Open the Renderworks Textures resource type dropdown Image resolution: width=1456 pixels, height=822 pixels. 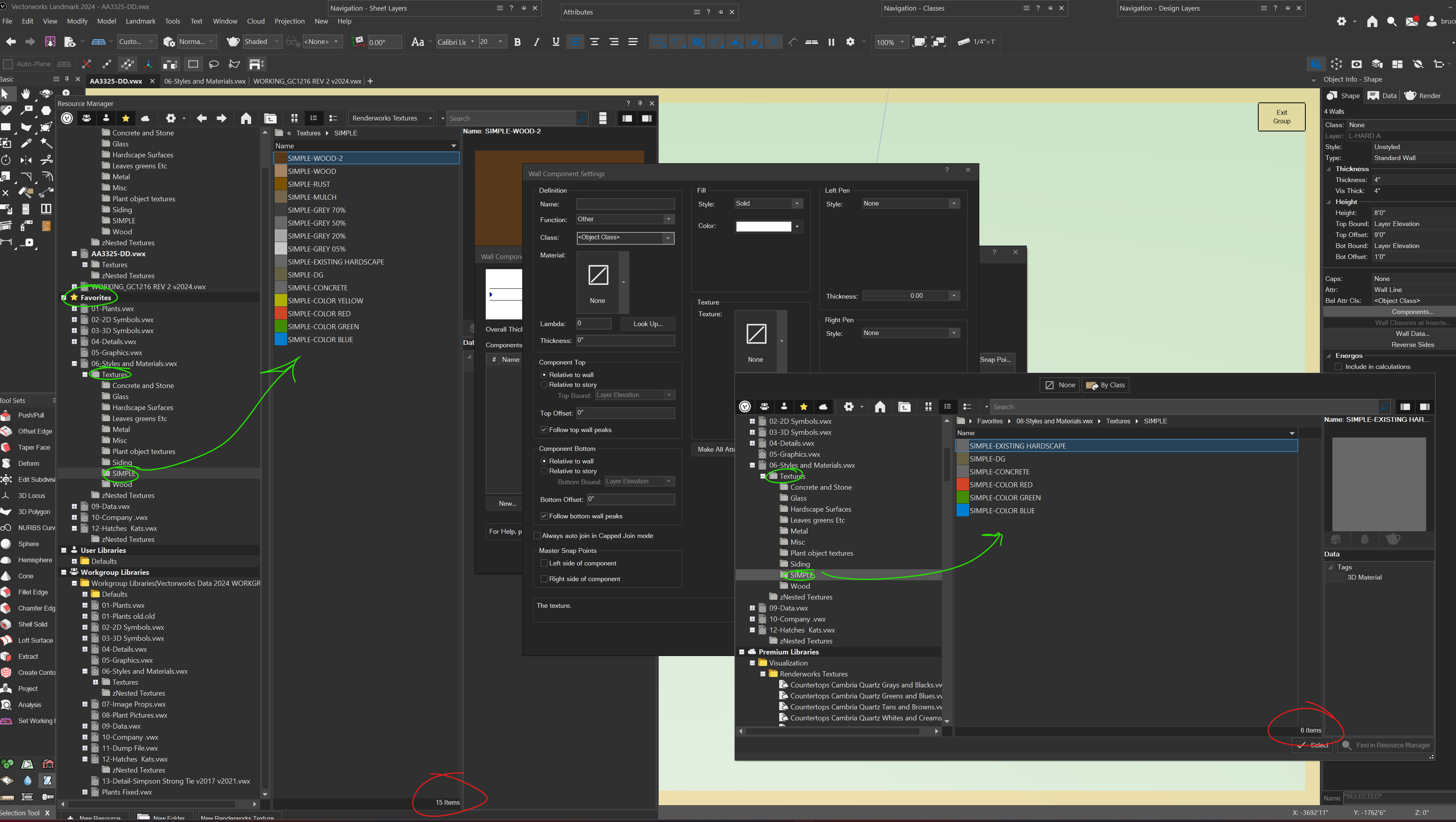point(391,118)
